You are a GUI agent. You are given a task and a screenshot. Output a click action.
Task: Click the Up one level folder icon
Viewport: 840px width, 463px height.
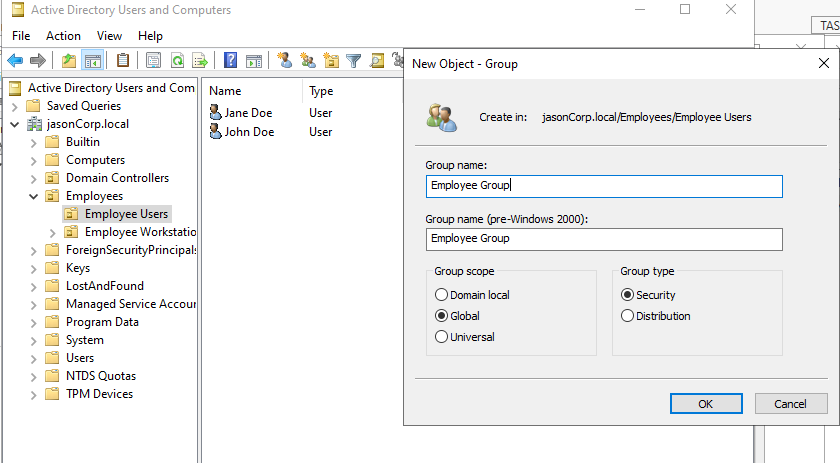[69, 61]
